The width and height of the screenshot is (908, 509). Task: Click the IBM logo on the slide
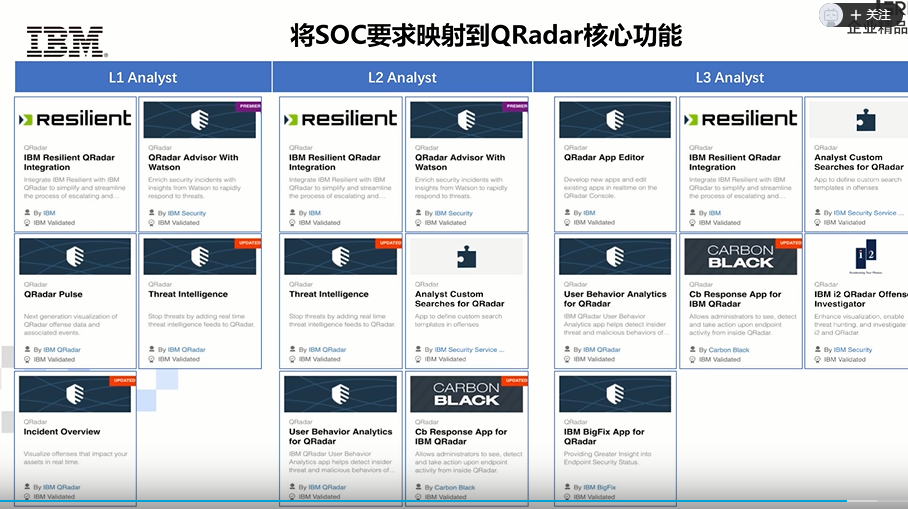[x=67, y=42]
